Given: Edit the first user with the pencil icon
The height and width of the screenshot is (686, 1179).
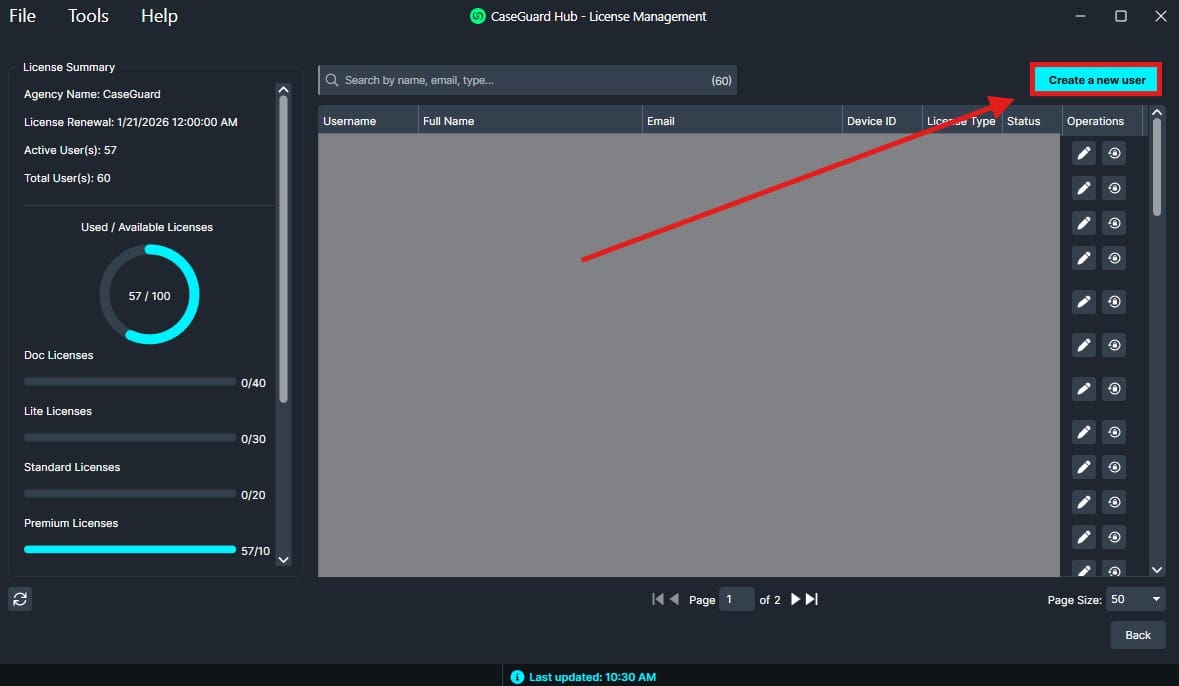Looking at the screenshot, I should click(1083, 152).
